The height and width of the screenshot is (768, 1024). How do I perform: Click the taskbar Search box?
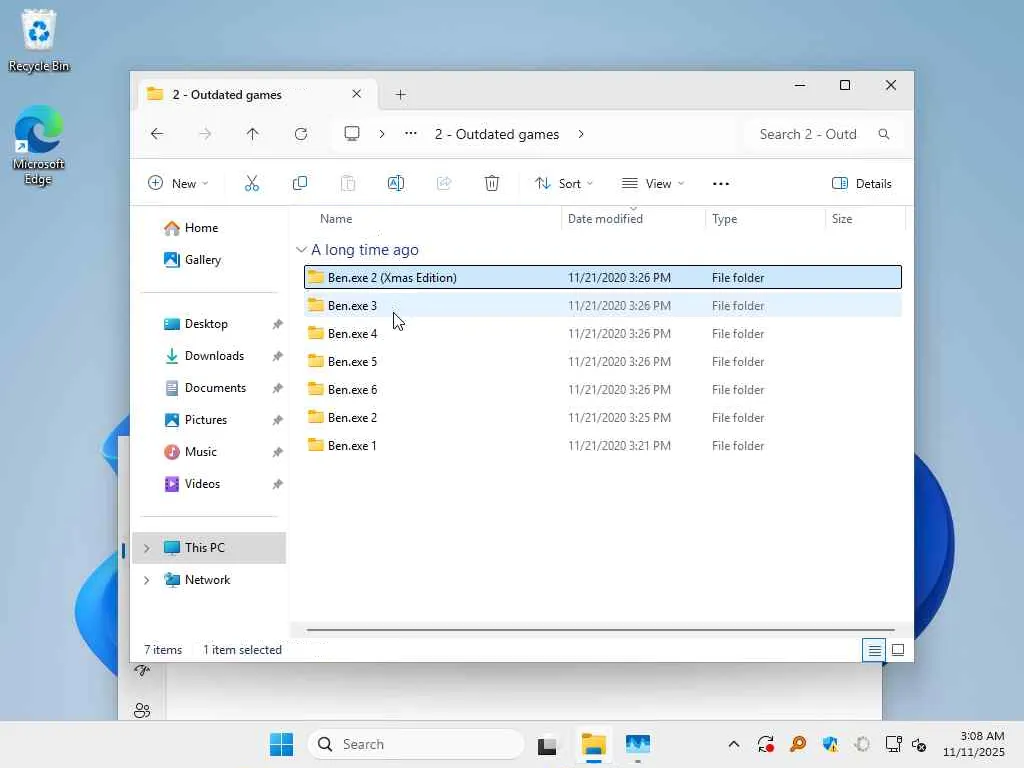(416, 744)
